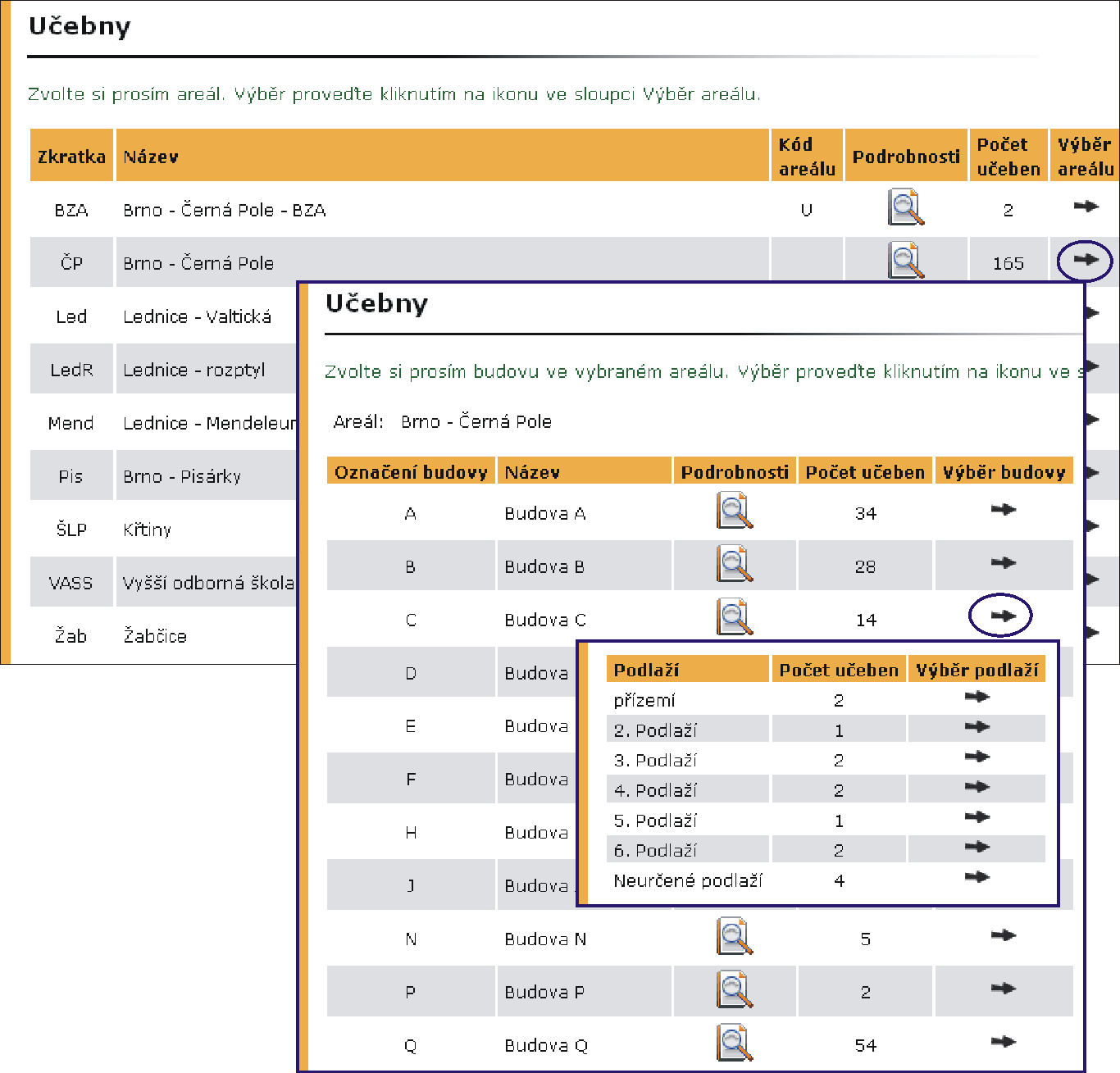This screenshot has width=1120, height=1073.
Task: Select 3. Podlaží floor arrow
Action: [x=977, y=757]
